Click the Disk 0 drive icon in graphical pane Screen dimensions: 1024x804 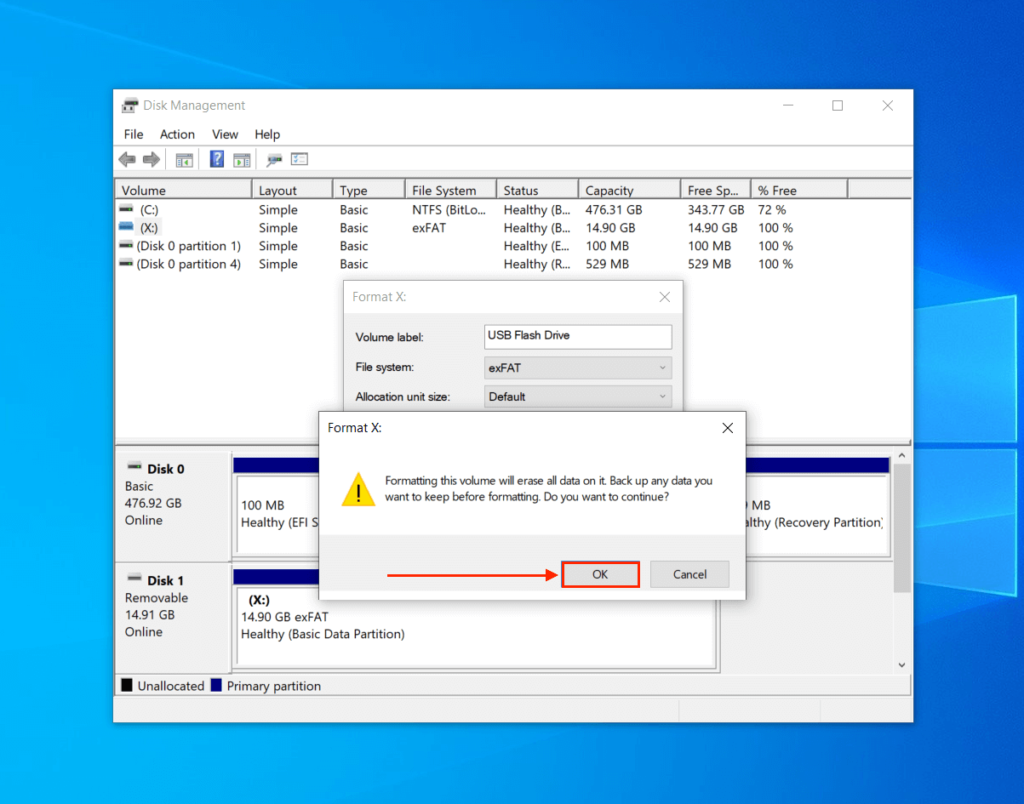[135, 466]
